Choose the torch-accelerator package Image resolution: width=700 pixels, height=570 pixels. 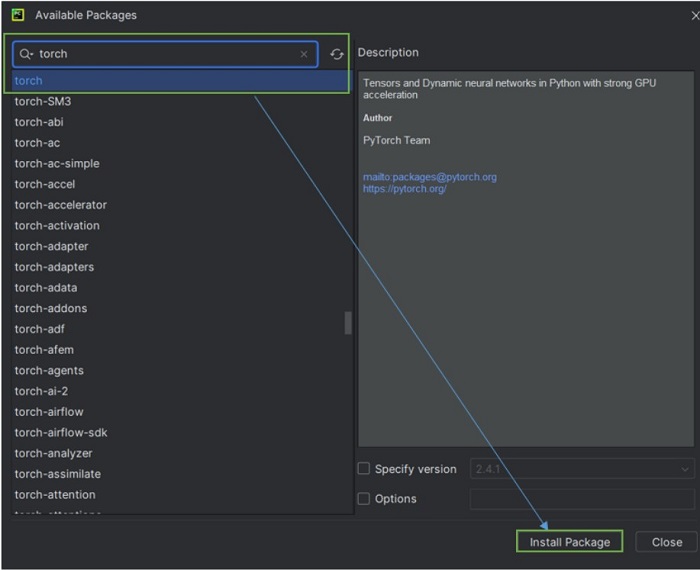click(x=60, y=205)
